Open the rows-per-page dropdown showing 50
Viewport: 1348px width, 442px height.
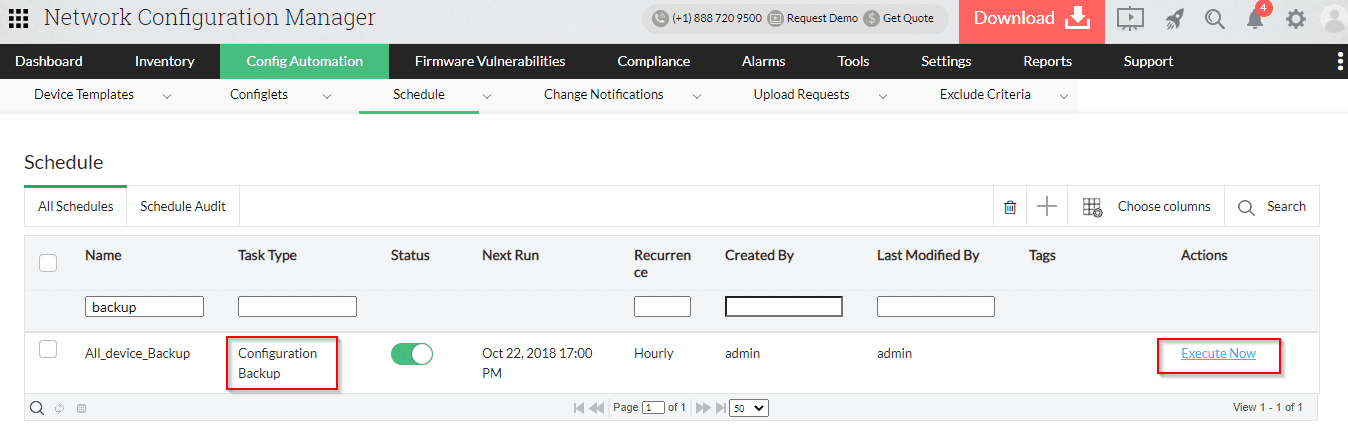(x=749, y=408)
